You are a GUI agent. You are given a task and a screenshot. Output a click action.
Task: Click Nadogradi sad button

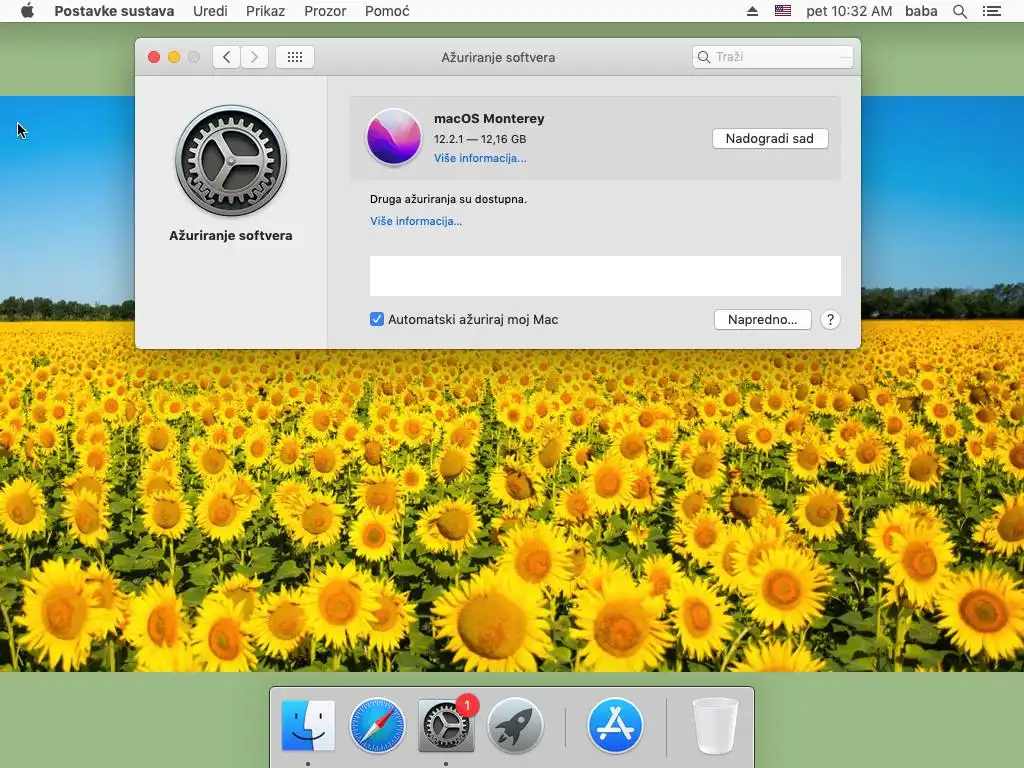tap(770, 138)
